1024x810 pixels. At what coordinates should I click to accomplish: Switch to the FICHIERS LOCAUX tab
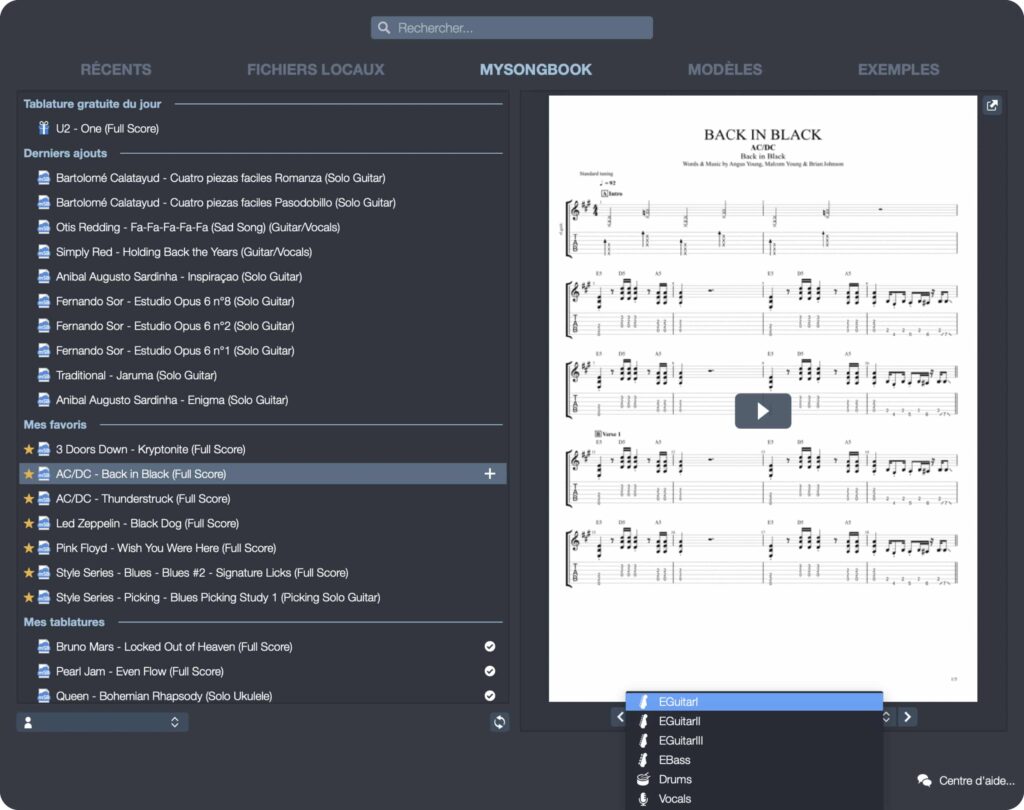point(315,69)
